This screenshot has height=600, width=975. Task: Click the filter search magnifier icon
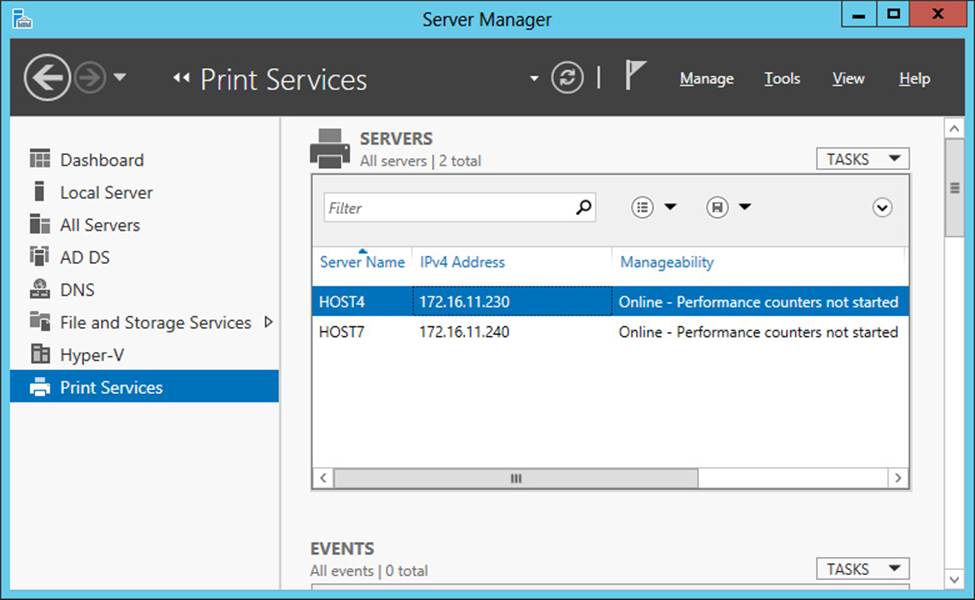point(583,207)
